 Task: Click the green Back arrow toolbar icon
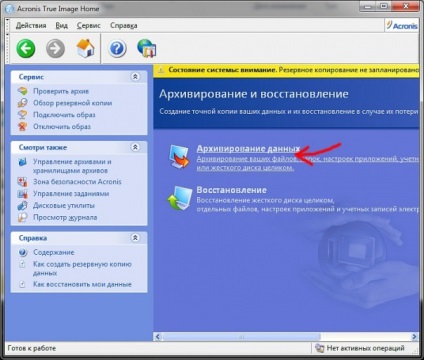tap(26, 49)
